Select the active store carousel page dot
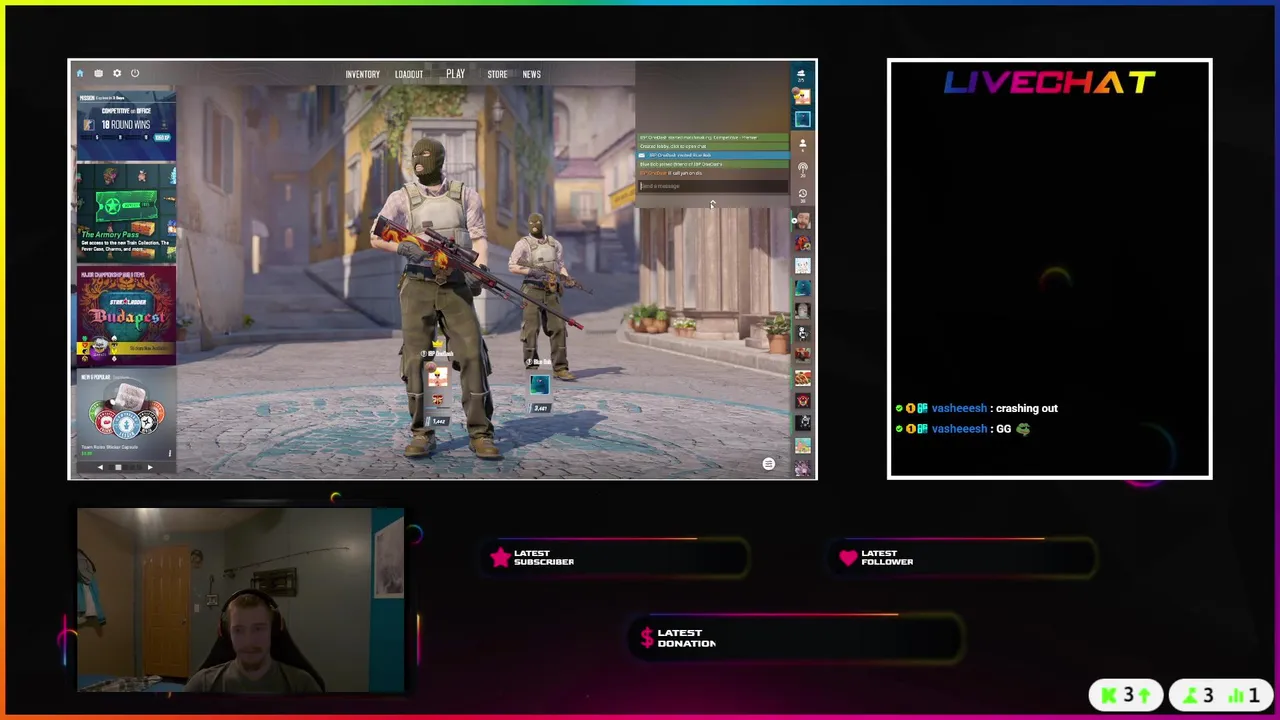This screenshot has width=1280, height=720. point(118,467)
